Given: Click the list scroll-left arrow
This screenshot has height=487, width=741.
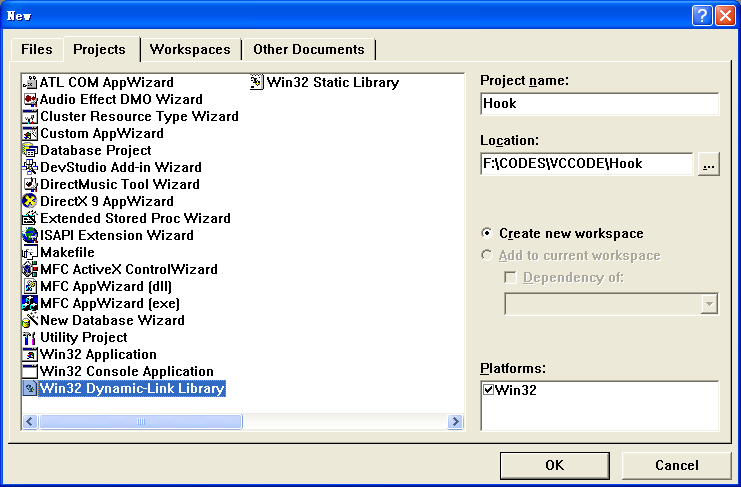Looking at the screenshot, I should tap(30, 421).
